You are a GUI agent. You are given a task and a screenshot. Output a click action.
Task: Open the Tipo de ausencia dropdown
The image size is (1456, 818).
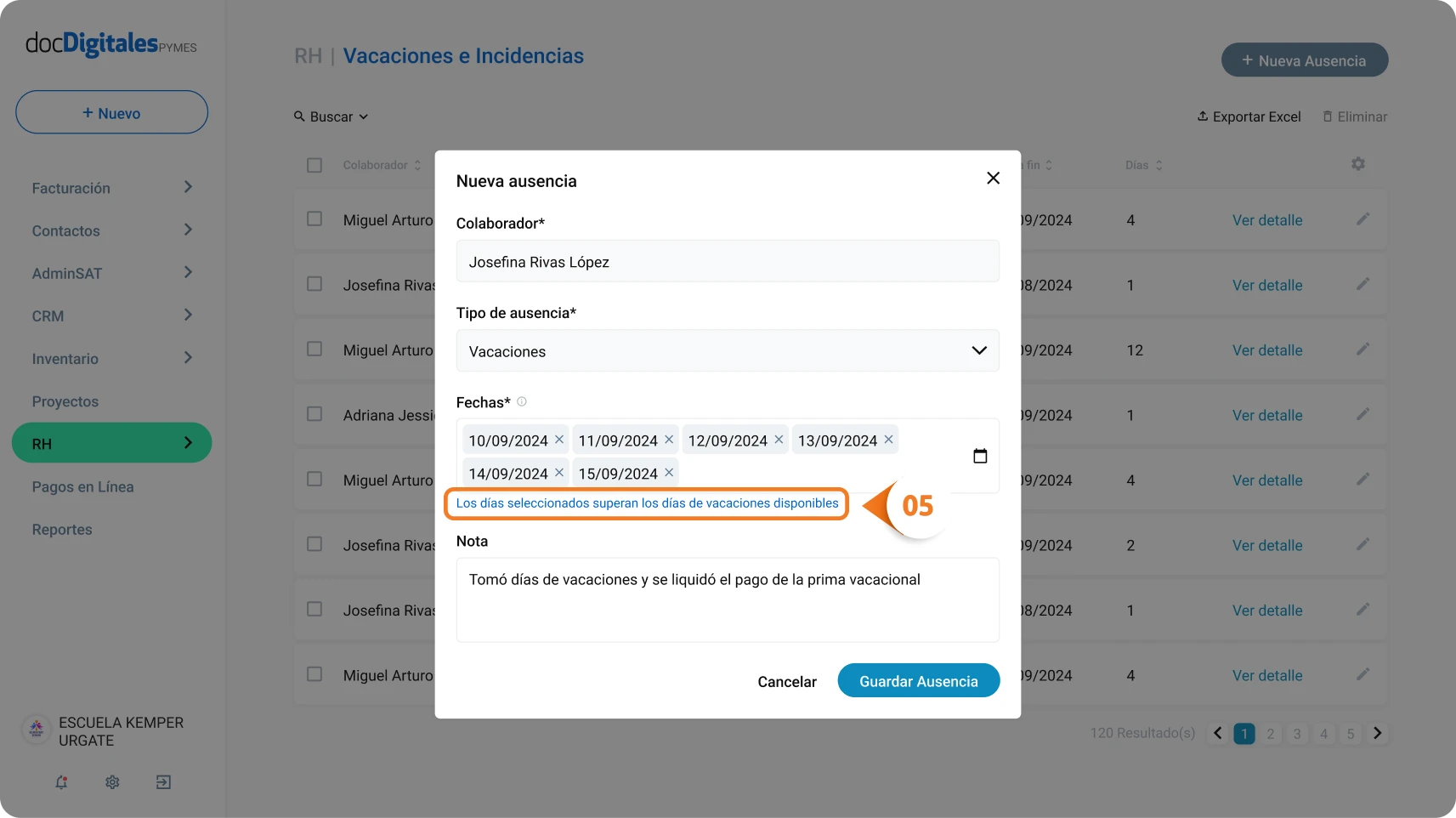click(x=728, y=351)
